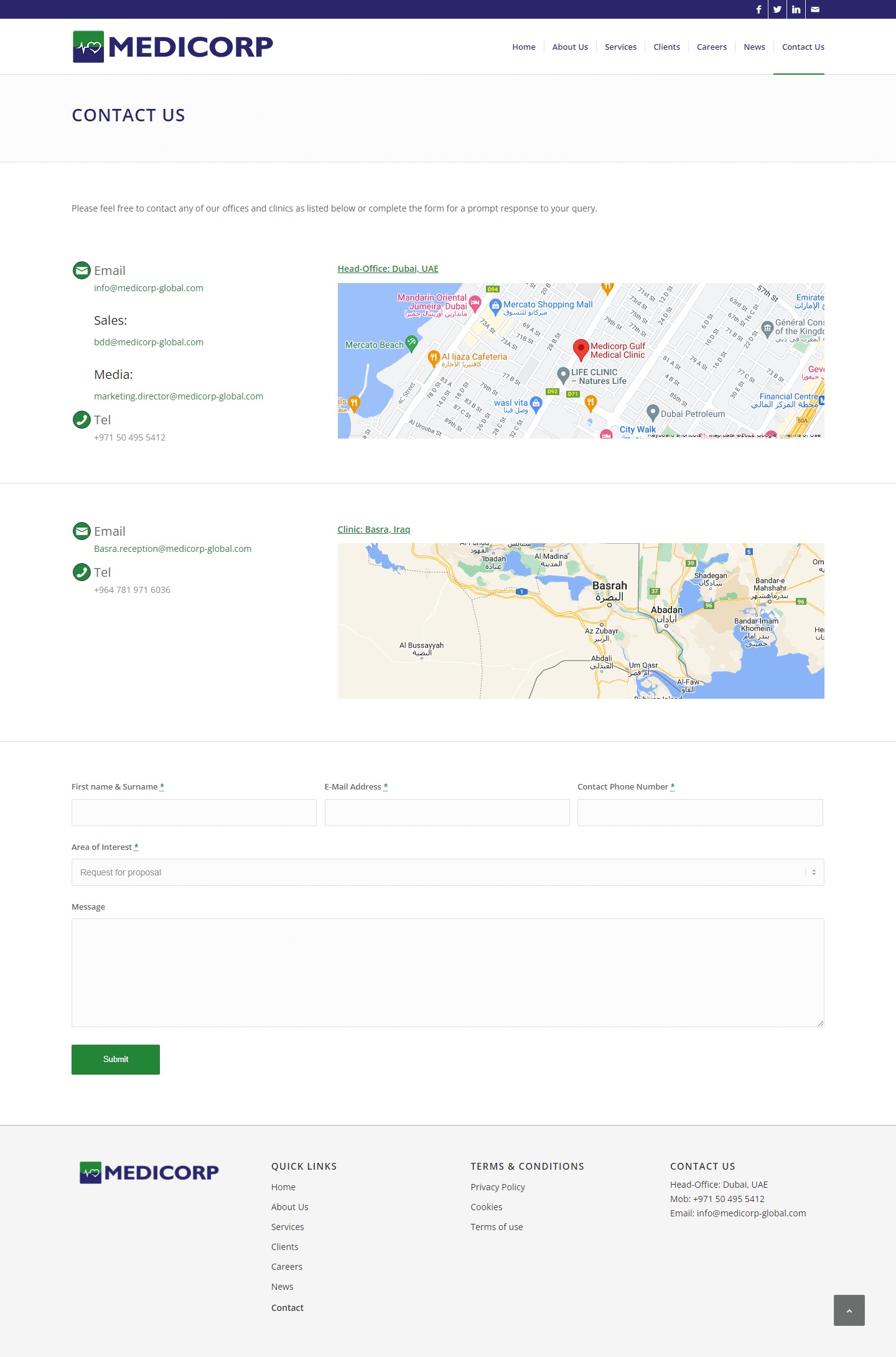Viewport: 896px width, 1357px height.
Task: Click the +964 781 971 6036 Tel number
Action: [x=132, y=590]
